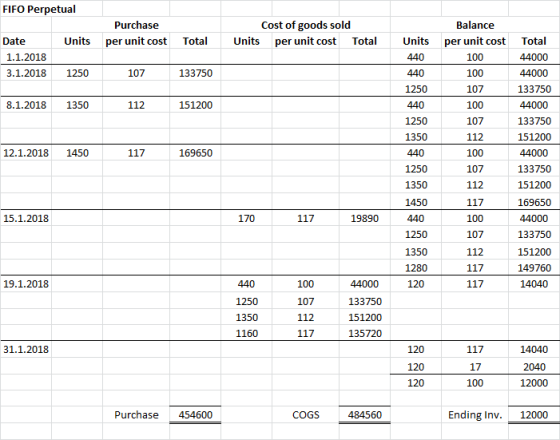Screen dimensions: 560x440
Task: Click the 'Cost of goods sold' header
Action: (306, 25)
